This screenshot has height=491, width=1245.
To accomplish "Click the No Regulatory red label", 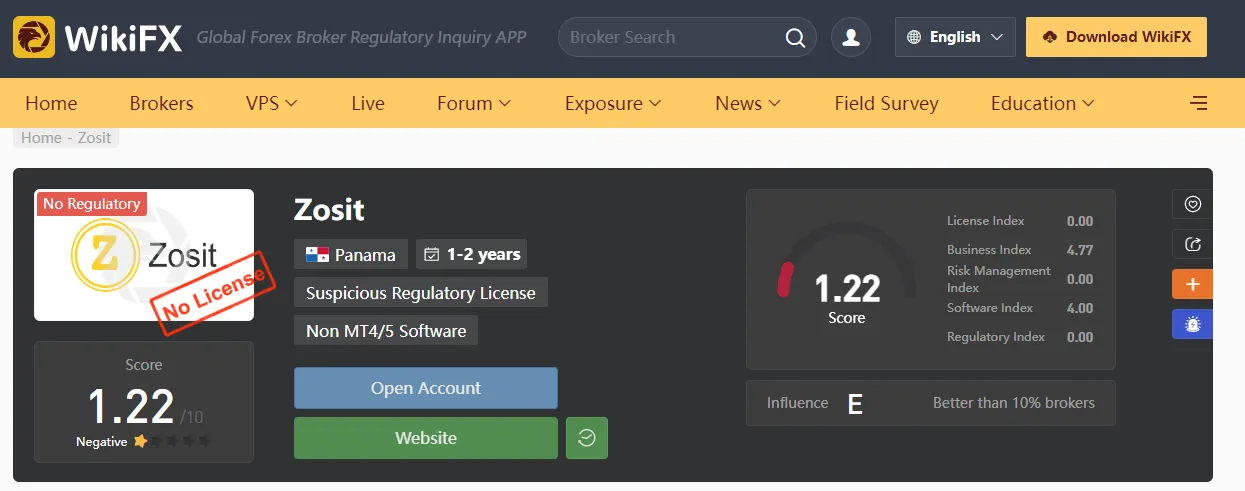I will pyautogui.click(x=91, y=203).
